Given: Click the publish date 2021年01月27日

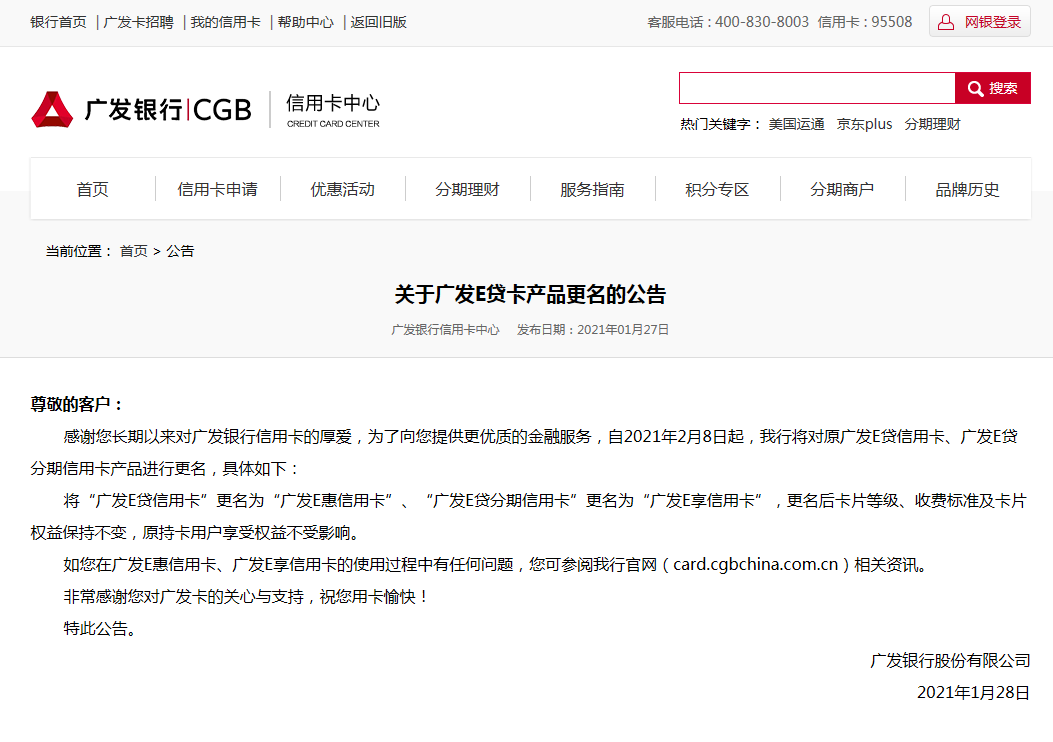Looking at the screenshot, I should pyautogui.click(x=623, y=330).
